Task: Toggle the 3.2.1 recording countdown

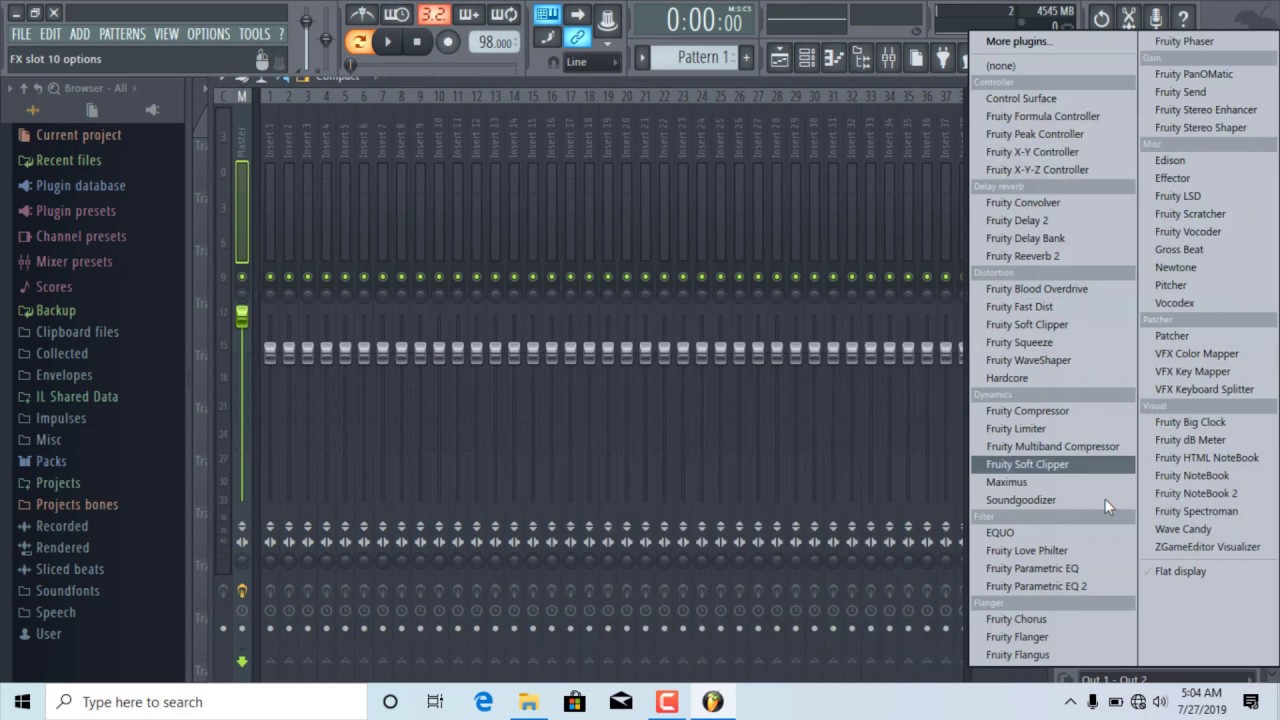Action: [433, 15]
